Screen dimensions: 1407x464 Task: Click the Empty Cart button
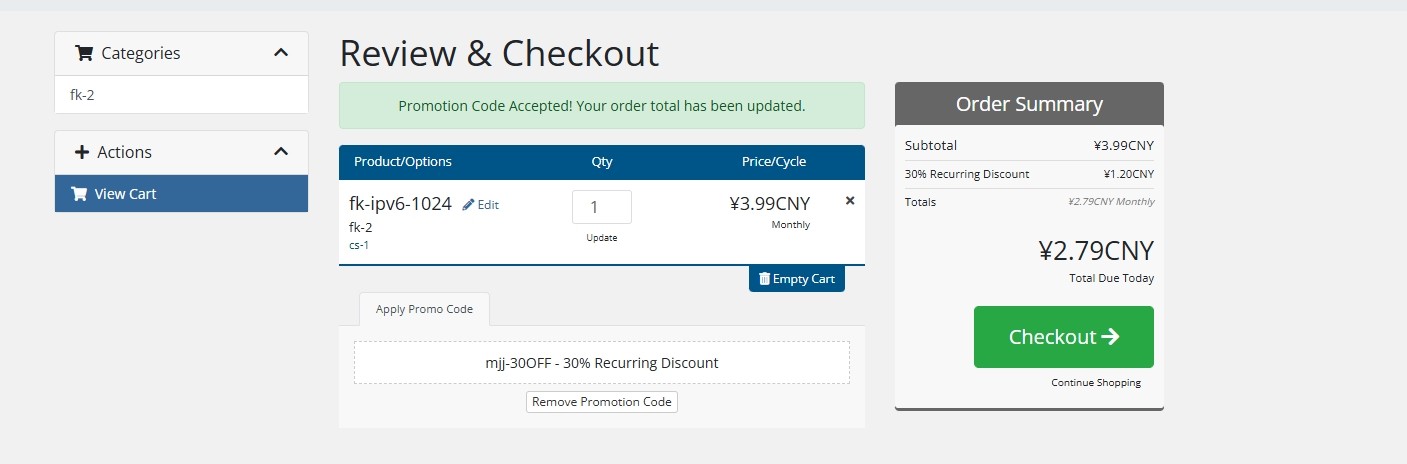797,279
